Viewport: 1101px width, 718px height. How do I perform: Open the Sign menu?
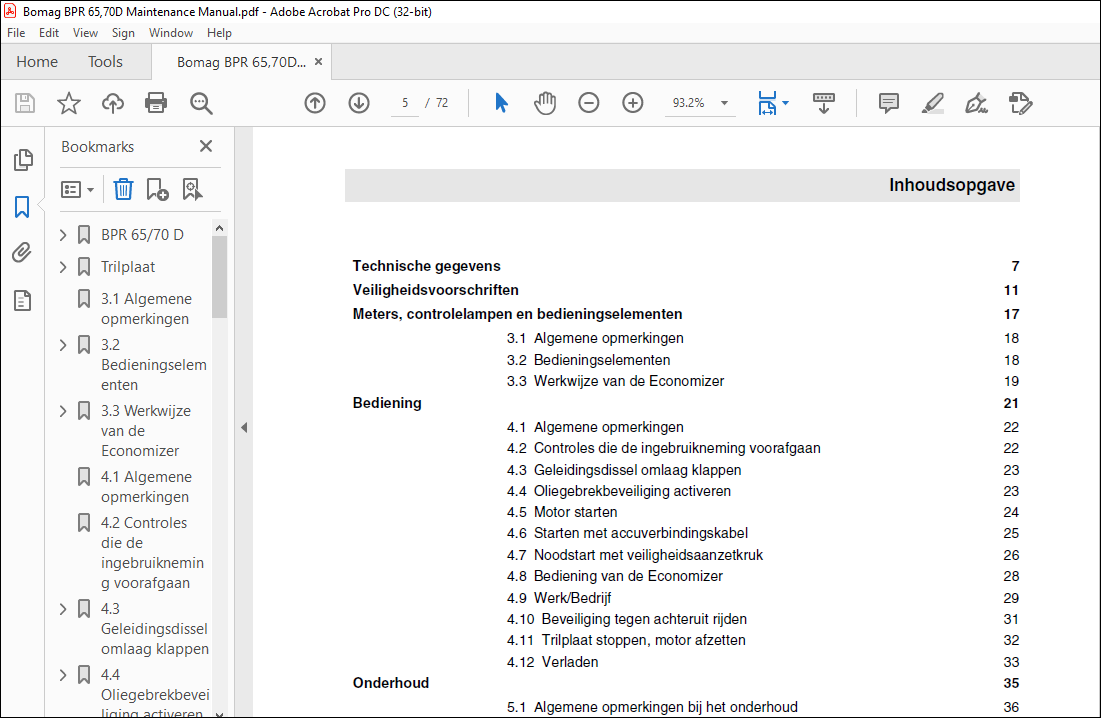[123, 33]
